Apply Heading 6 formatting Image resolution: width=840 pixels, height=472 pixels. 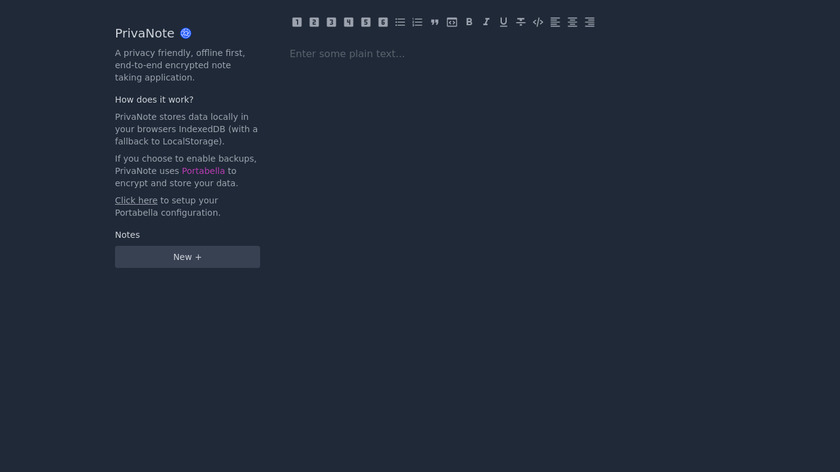click(382, 22)
